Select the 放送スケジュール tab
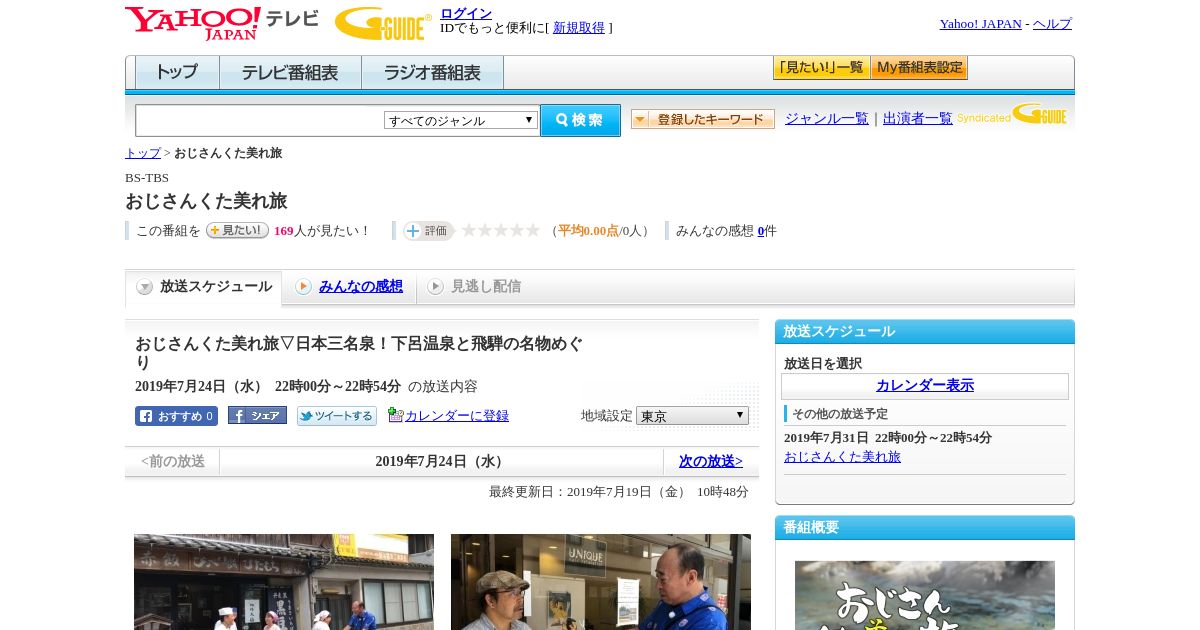Screen dimensions: 1200x630 click(x=204, y=287)
